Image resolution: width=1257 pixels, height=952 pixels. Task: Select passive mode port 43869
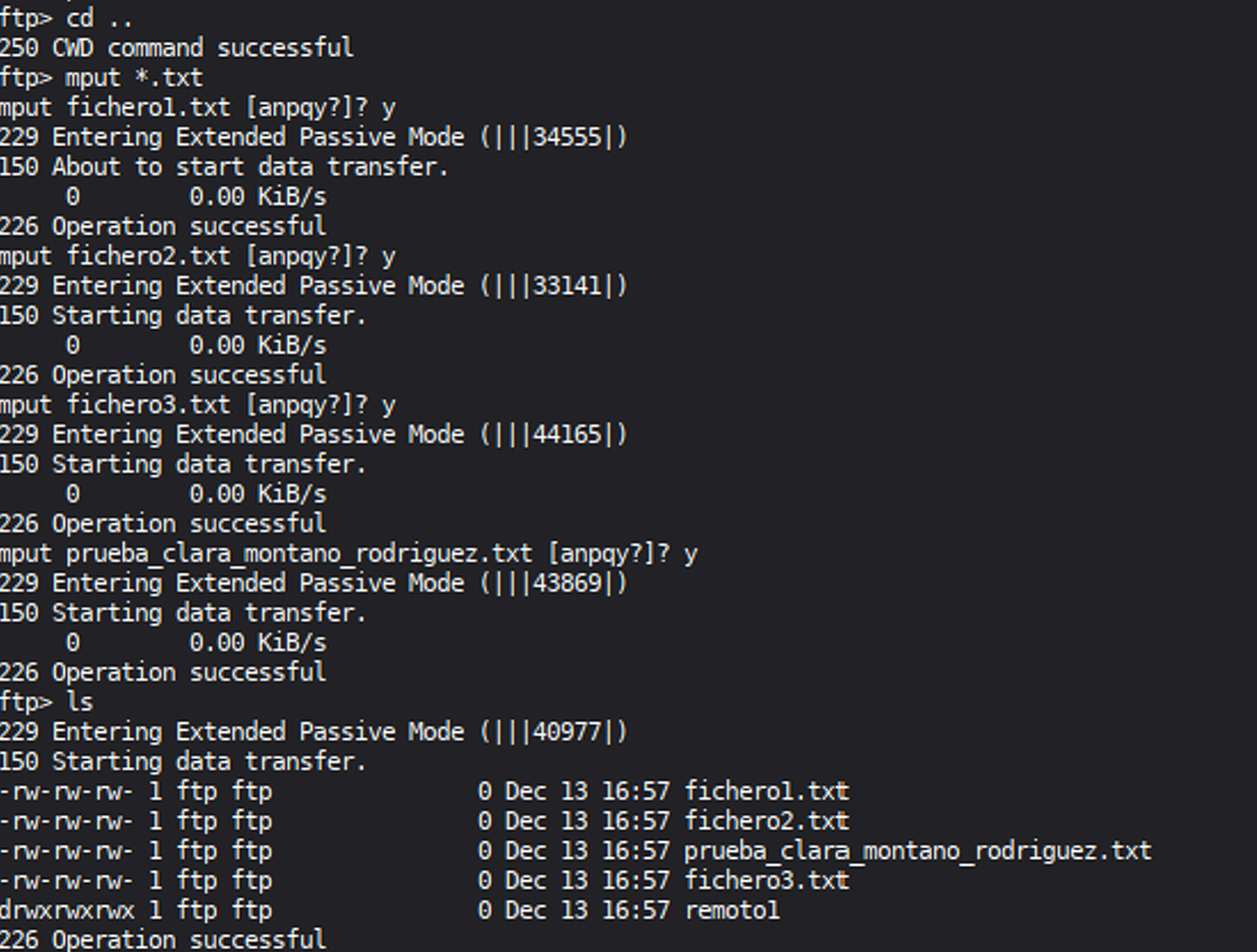pos(567,583)
